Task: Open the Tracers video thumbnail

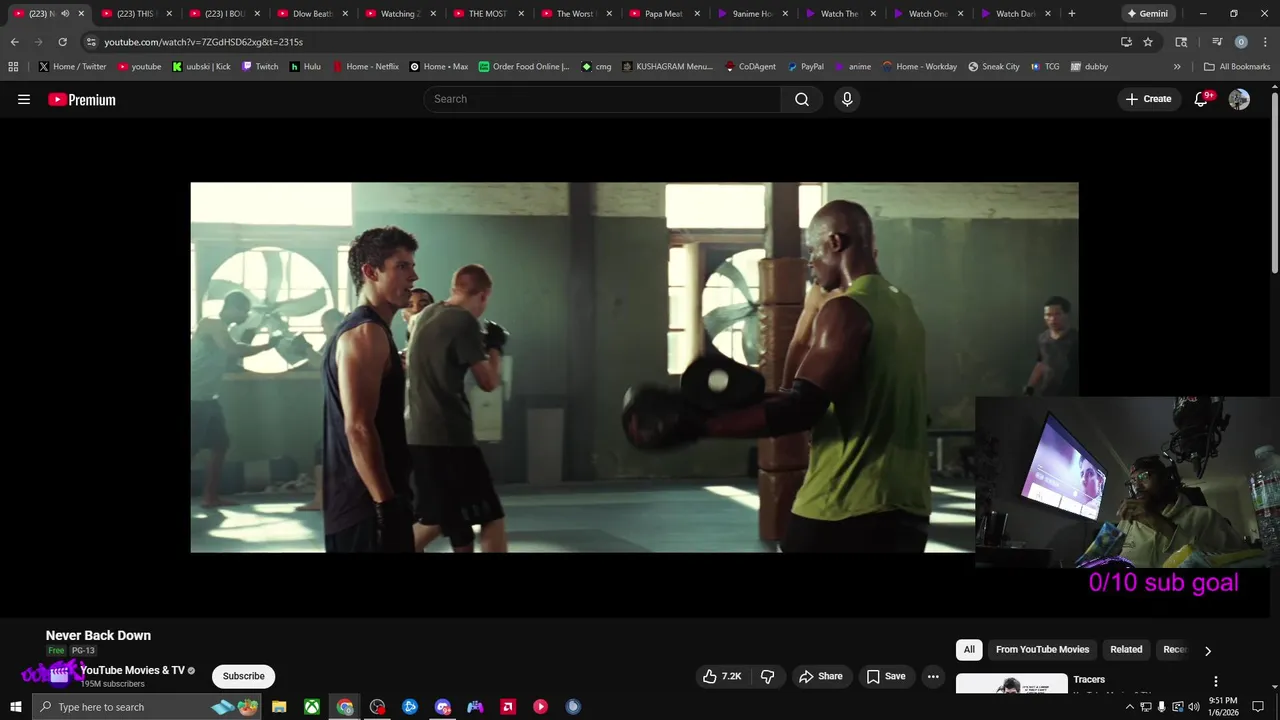Action: [x=1011, y=685]
